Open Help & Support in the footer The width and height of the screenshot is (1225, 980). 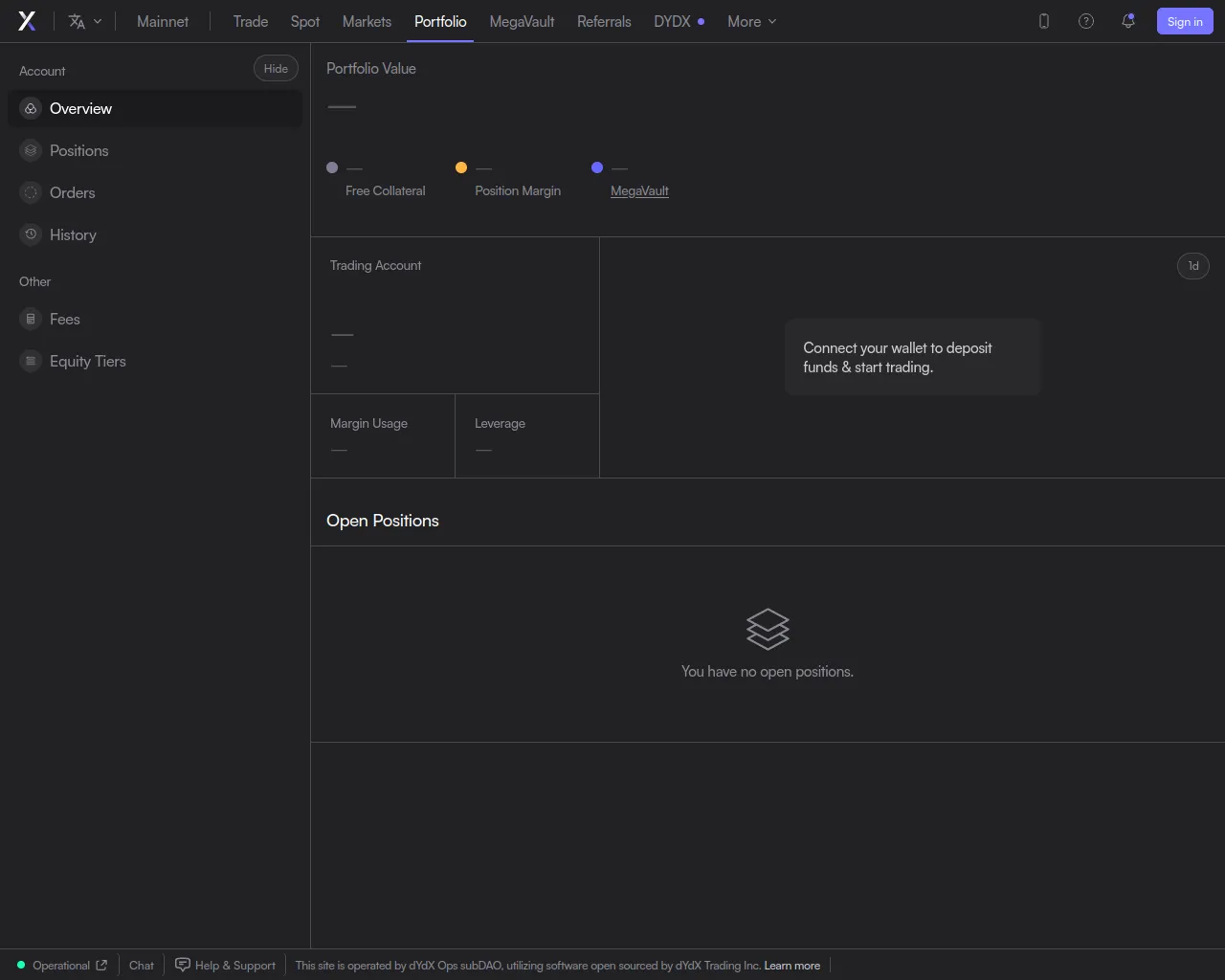pos(226,966)
